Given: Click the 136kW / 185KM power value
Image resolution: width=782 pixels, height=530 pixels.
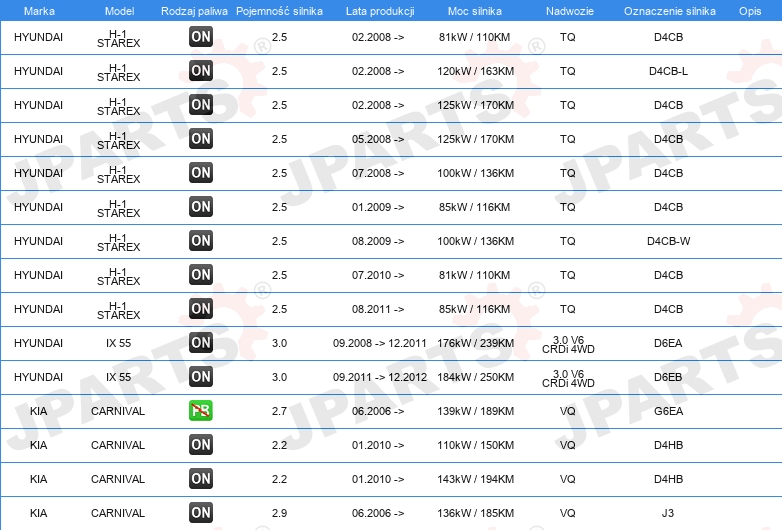Looking at the screenshot, I should click(475, 513).
